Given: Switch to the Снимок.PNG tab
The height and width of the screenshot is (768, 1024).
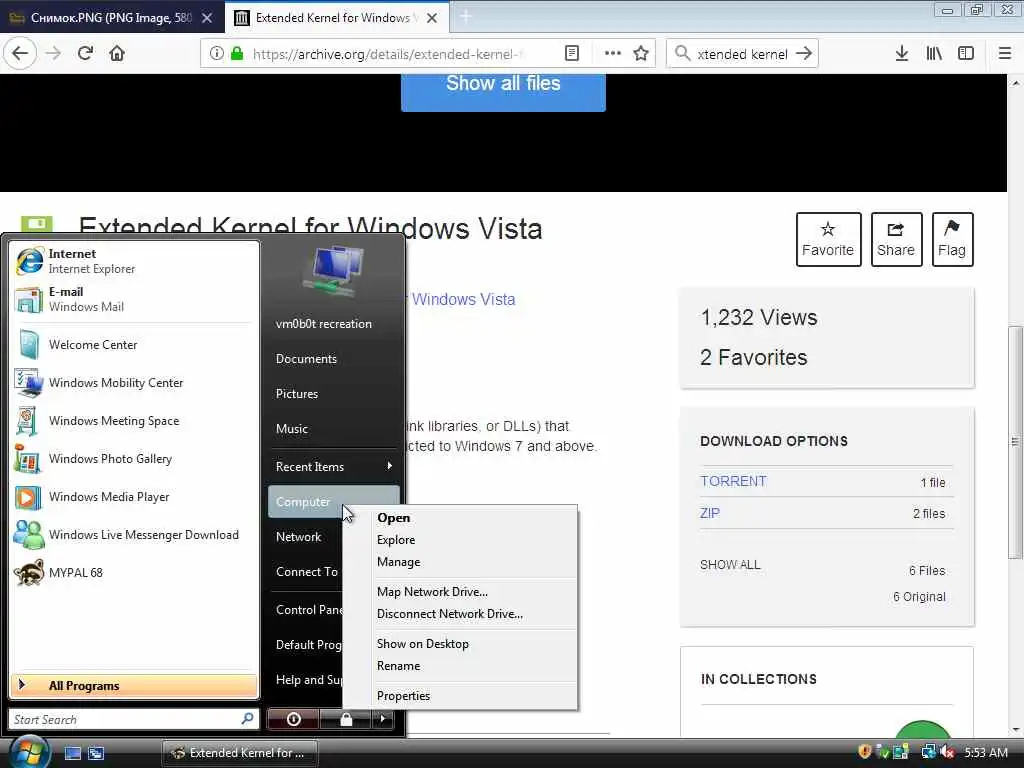Looking at the screenshot, I should point(112,18).
